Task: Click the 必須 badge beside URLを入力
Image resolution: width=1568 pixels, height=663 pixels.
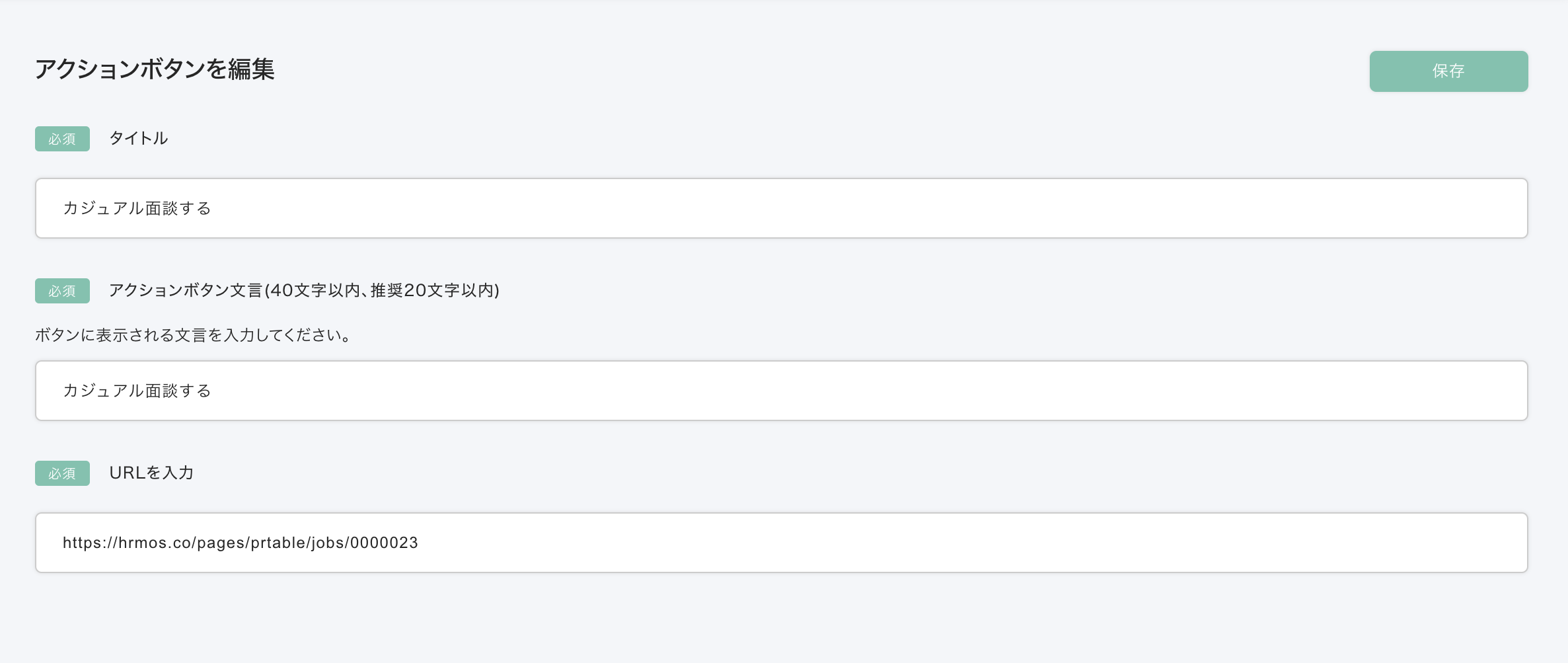Action: pyautogui.click(x=62, y=473)
